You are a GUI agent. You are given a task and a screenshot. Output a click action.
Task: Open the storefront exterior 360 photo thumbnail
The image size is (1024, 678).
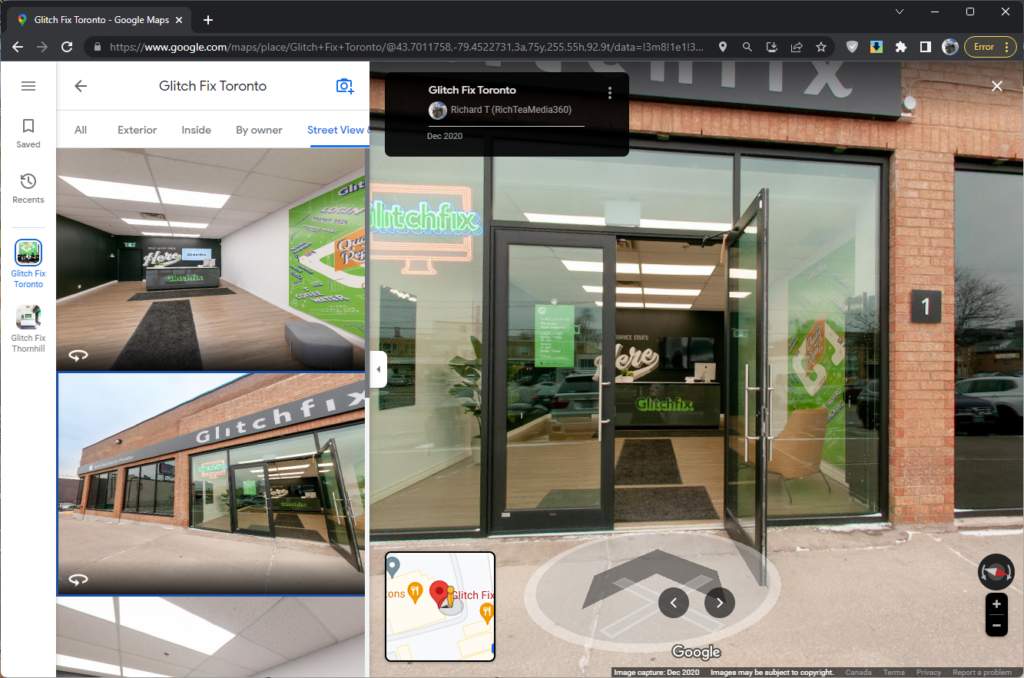coord(211,484)
